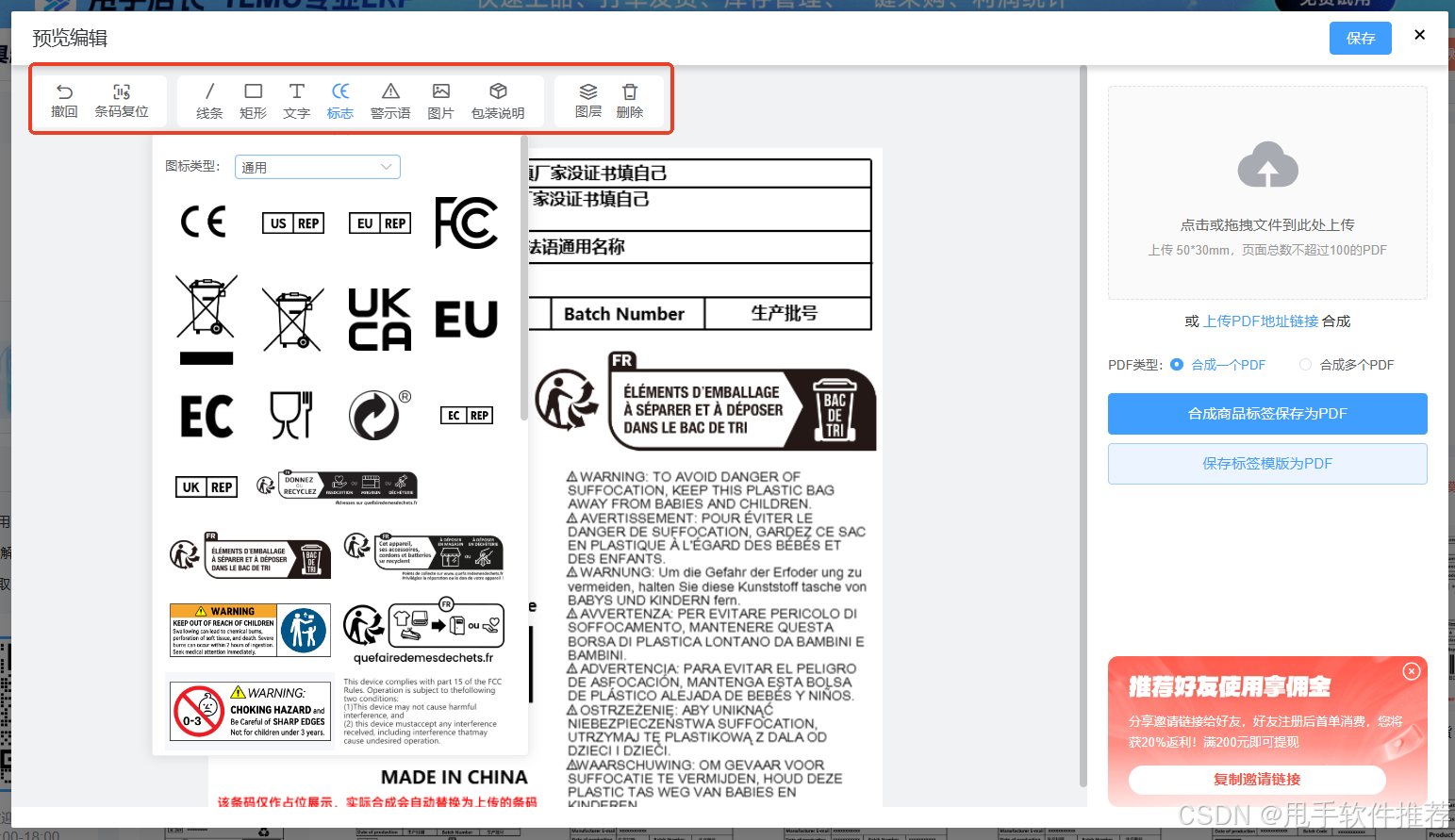Image resolution: width=1455 pixels, height=840 pixels.
Task: Click the cloud upload area for PDF
Action: pos(1267,193)
